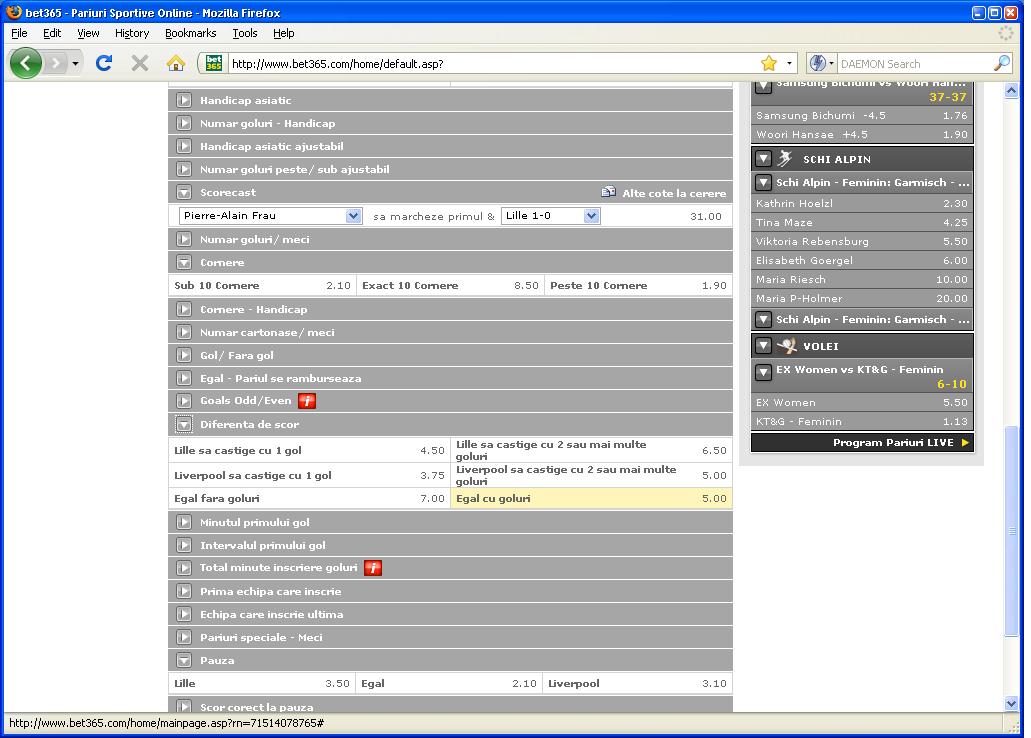Viewport: 1031px width, 738px height.
Task: Reload the current page
Action: [x=104, y=63]
